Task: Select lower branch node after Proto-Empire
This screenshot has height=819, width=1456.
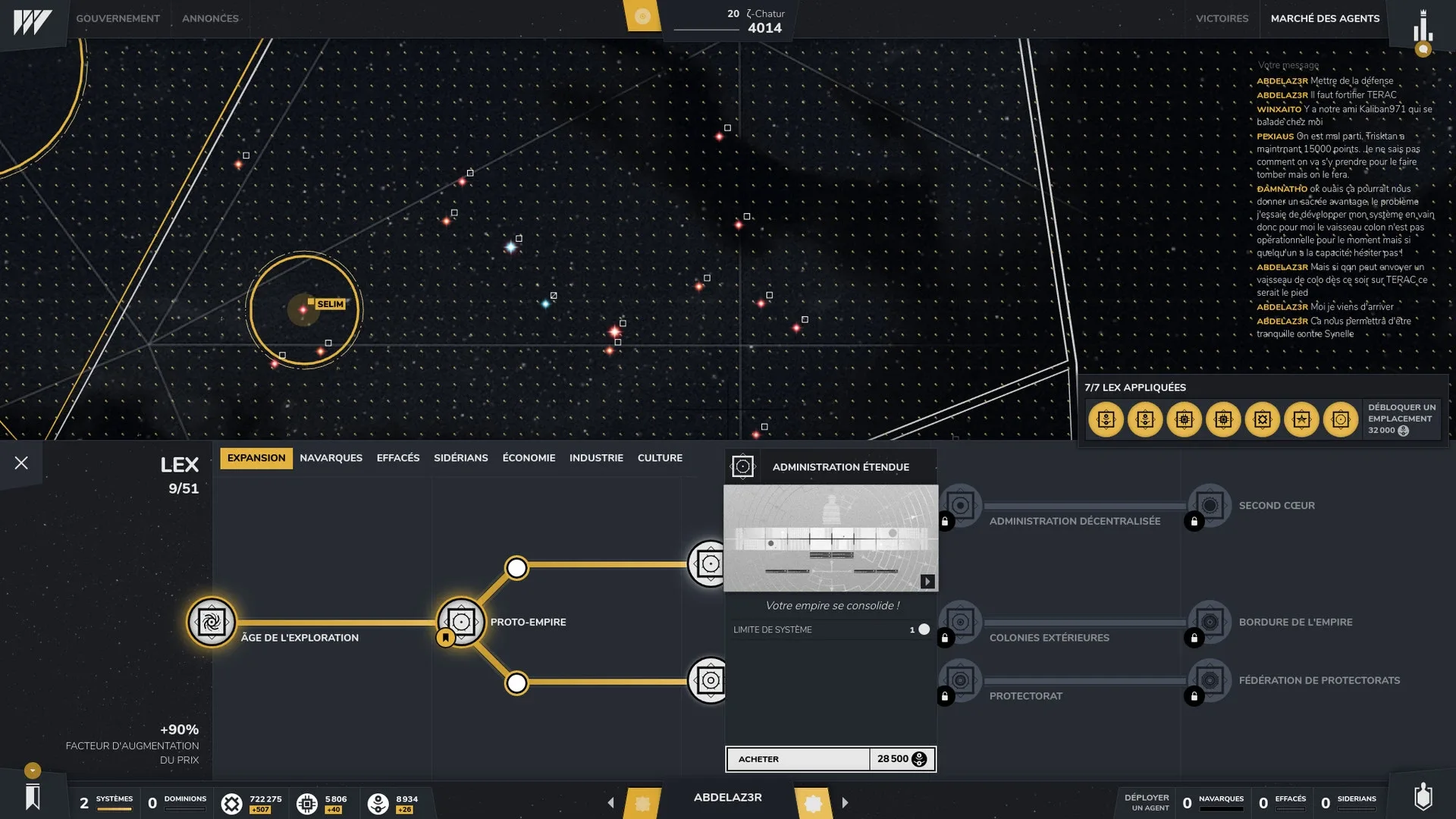Action: point(516,683)
